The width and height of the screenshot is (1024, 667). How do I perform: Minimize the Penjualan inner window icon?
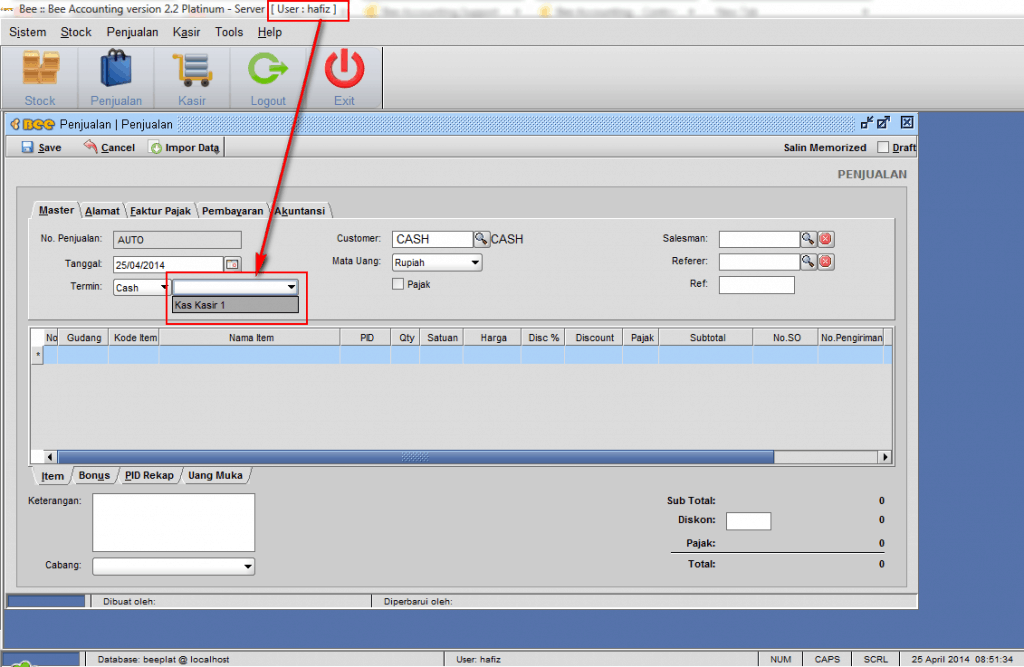(867, 122)
